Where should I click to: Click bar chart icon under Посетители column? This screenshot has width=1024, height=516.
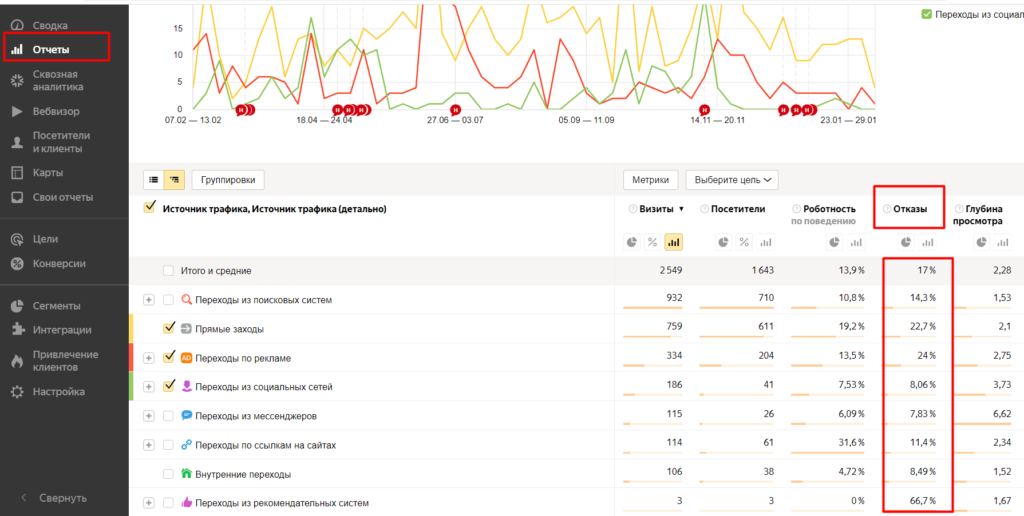(765, 241)
